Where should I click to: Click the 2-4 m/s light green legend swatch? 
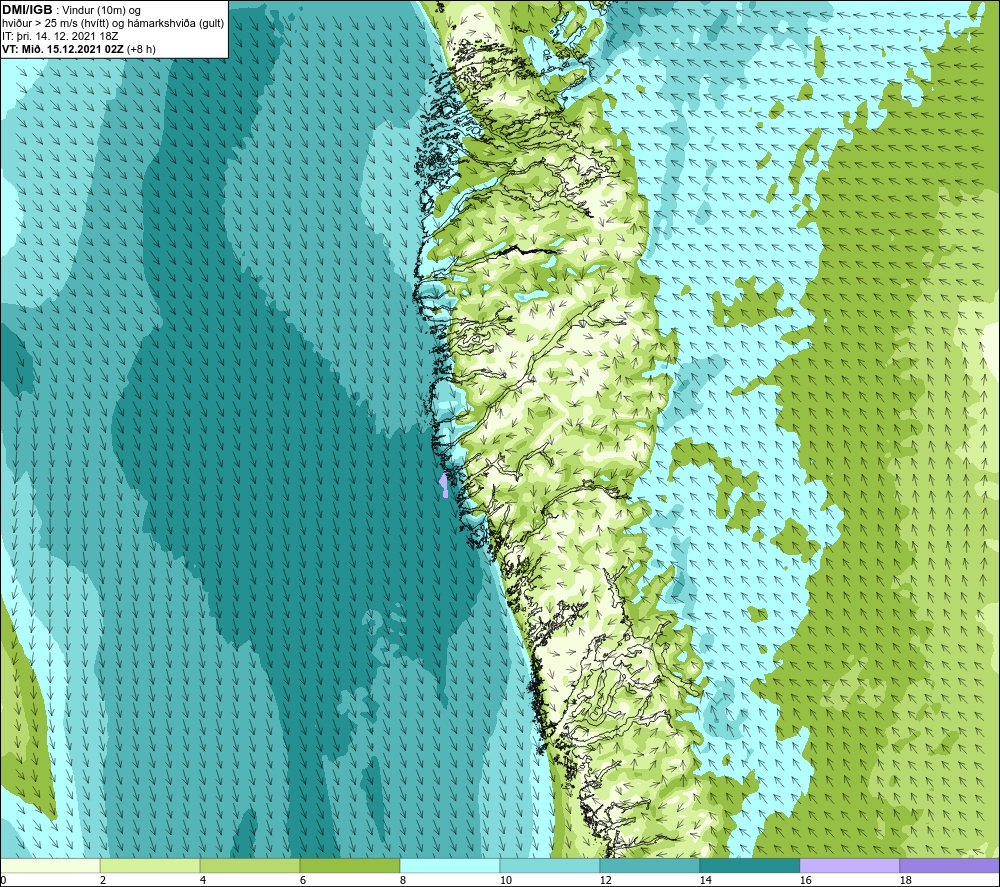point(150,865)
